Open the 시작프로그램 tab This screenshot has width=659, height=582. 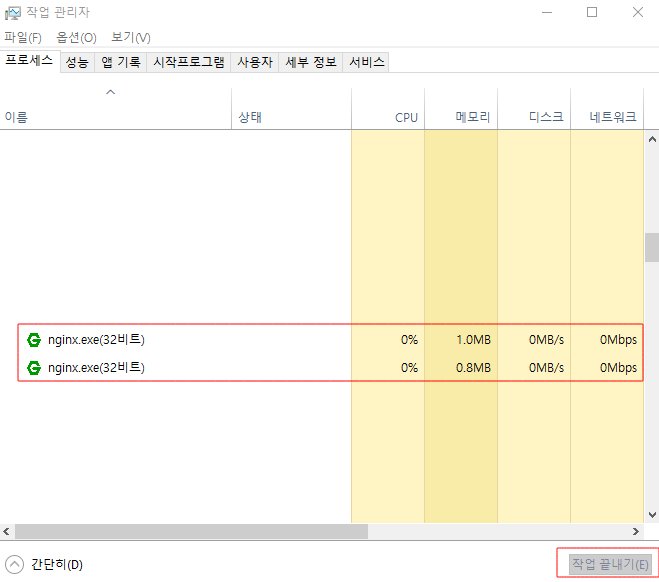(x=189, y=63)
